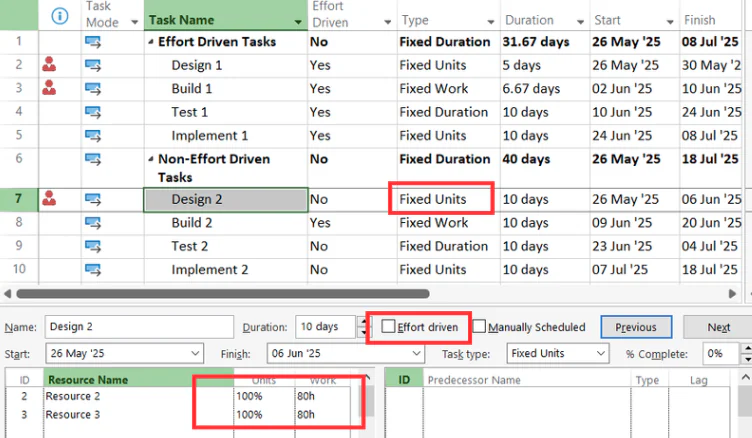The height and width of the screenshot is (438, 752).
Task: Click the Resource Name column header in form
Action: click(139, 380)
